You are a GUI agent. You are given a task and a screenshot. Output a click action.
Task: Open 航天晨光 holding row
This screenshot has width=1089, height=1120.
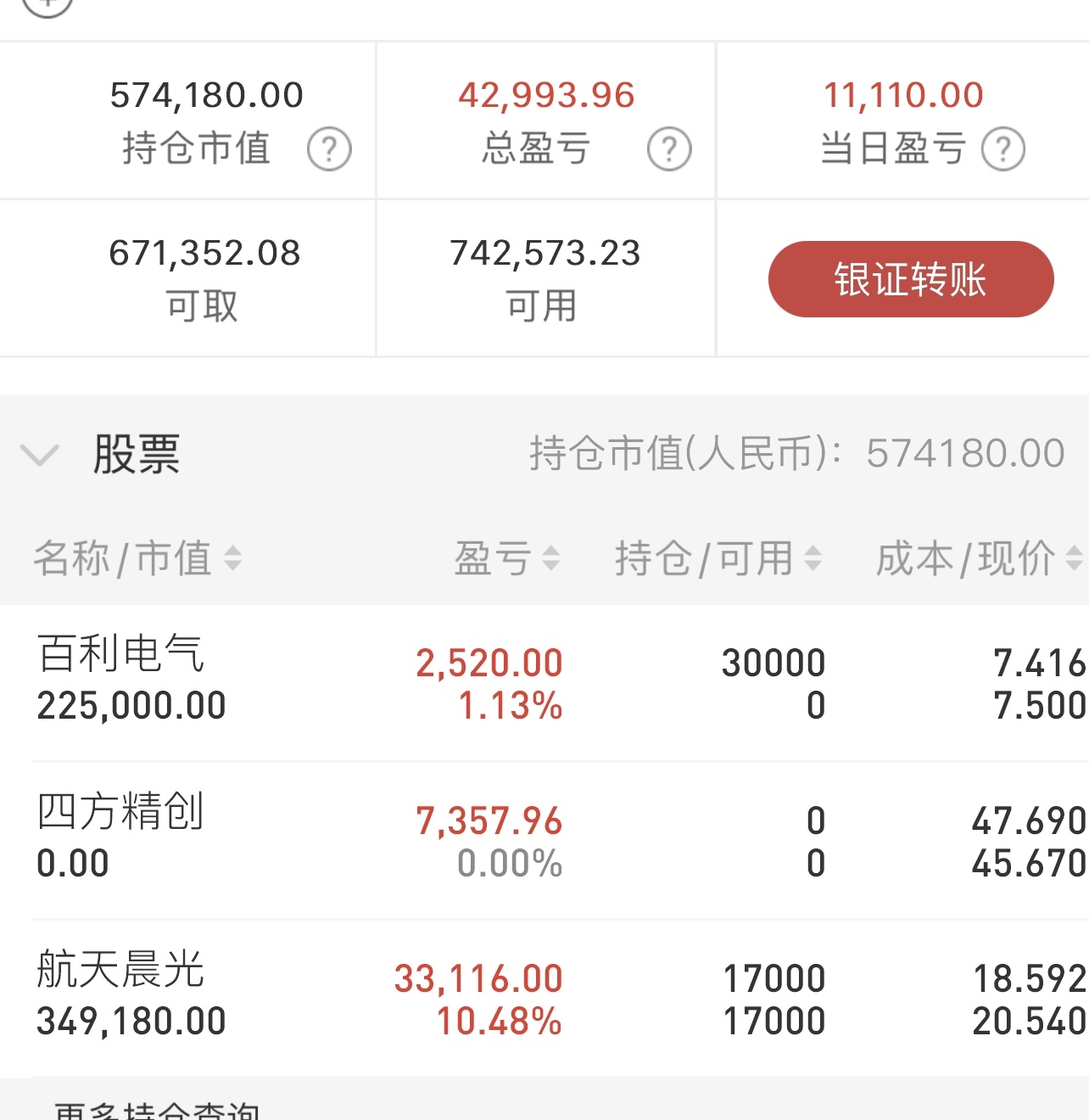click(x=544, y=999)
